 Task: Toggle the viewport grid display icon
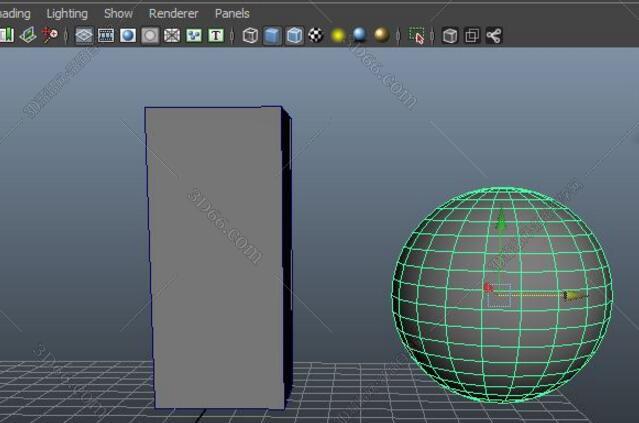pos(84,36)
